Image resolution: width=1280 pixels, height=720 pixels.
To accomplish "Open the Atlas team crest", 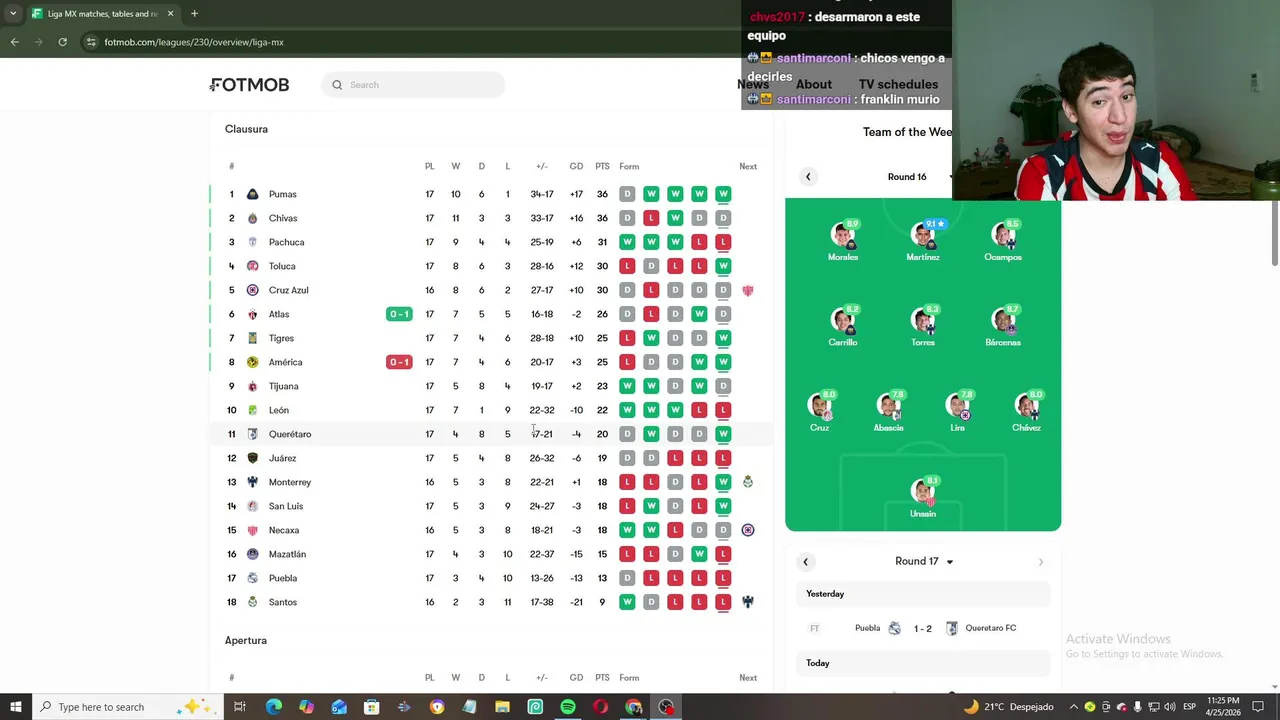I will click(x=252, y=314).
